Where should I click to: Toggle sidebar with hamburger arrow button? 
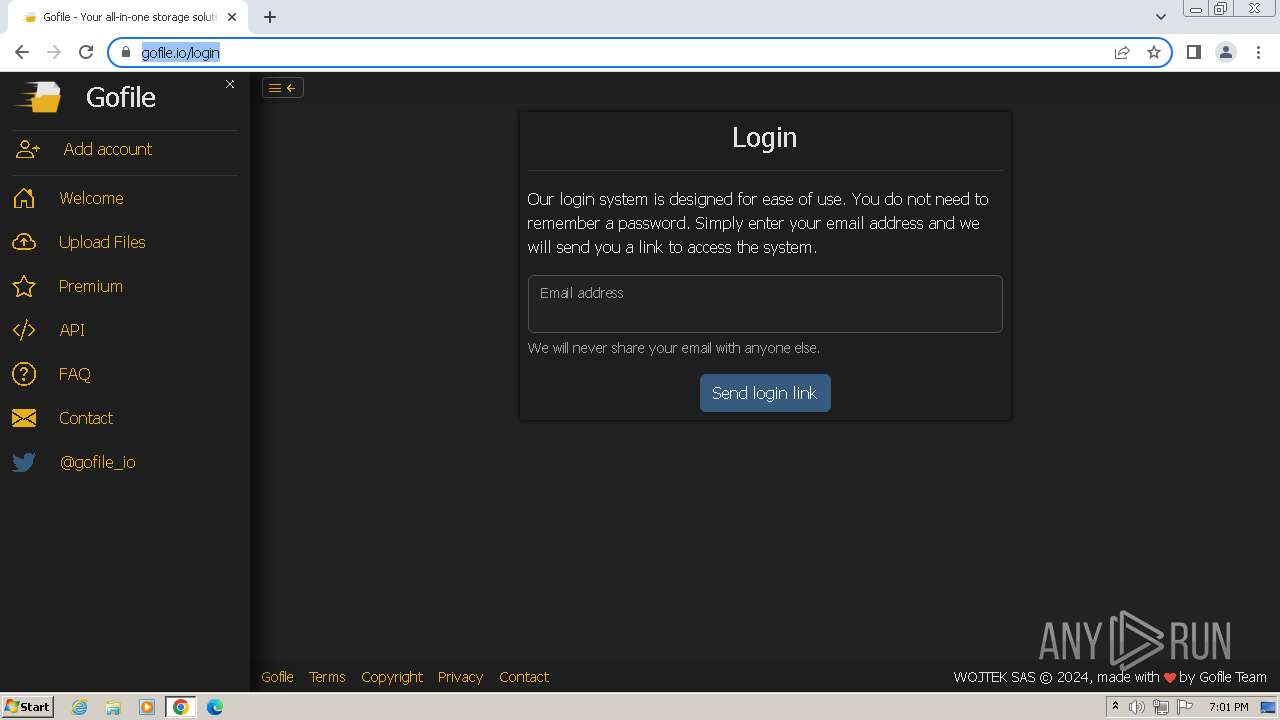pyautogui.click(x=283, y=88)
